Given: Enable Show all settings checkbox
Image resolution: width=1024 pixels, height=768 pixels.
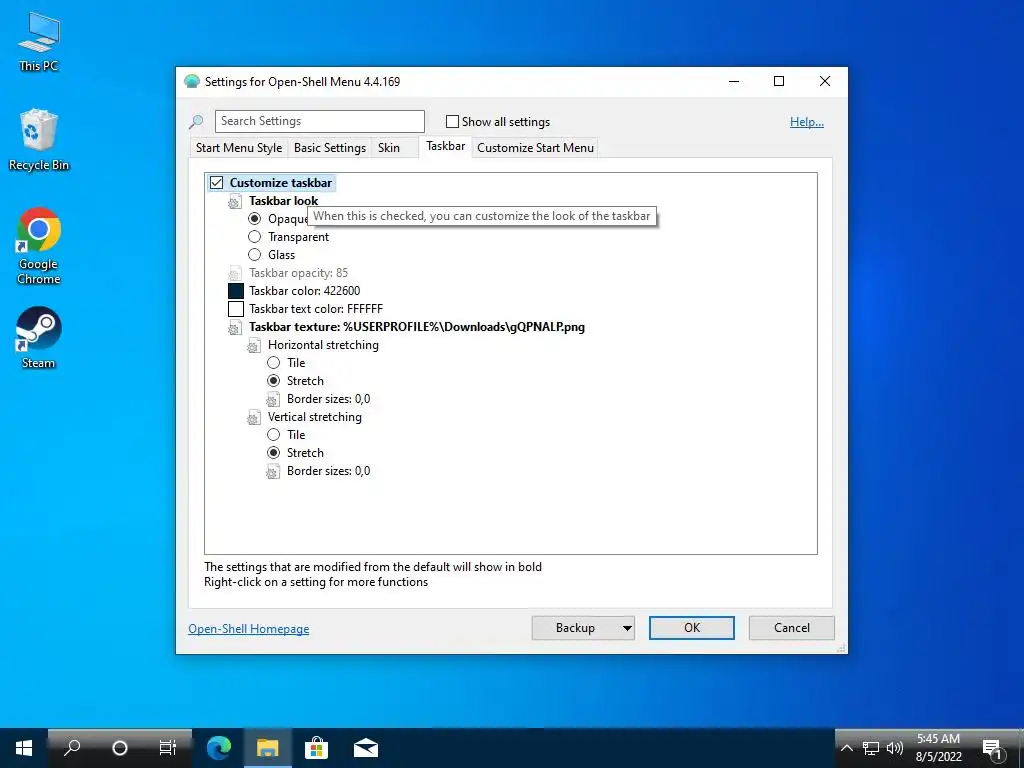Looking at the screenshot, I should [452, 121].
